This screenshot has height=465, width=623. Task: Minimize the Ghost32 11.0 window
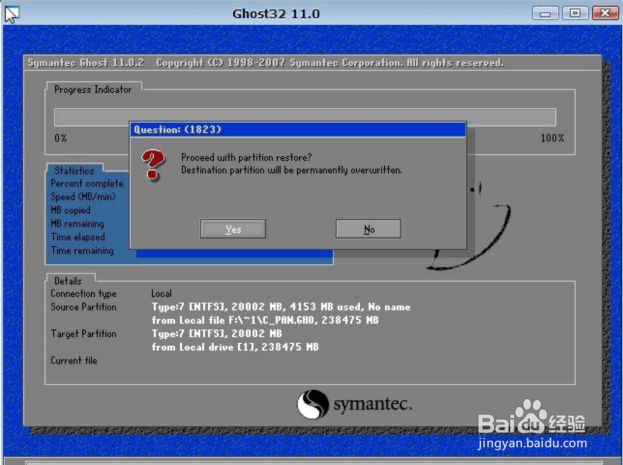545,13
